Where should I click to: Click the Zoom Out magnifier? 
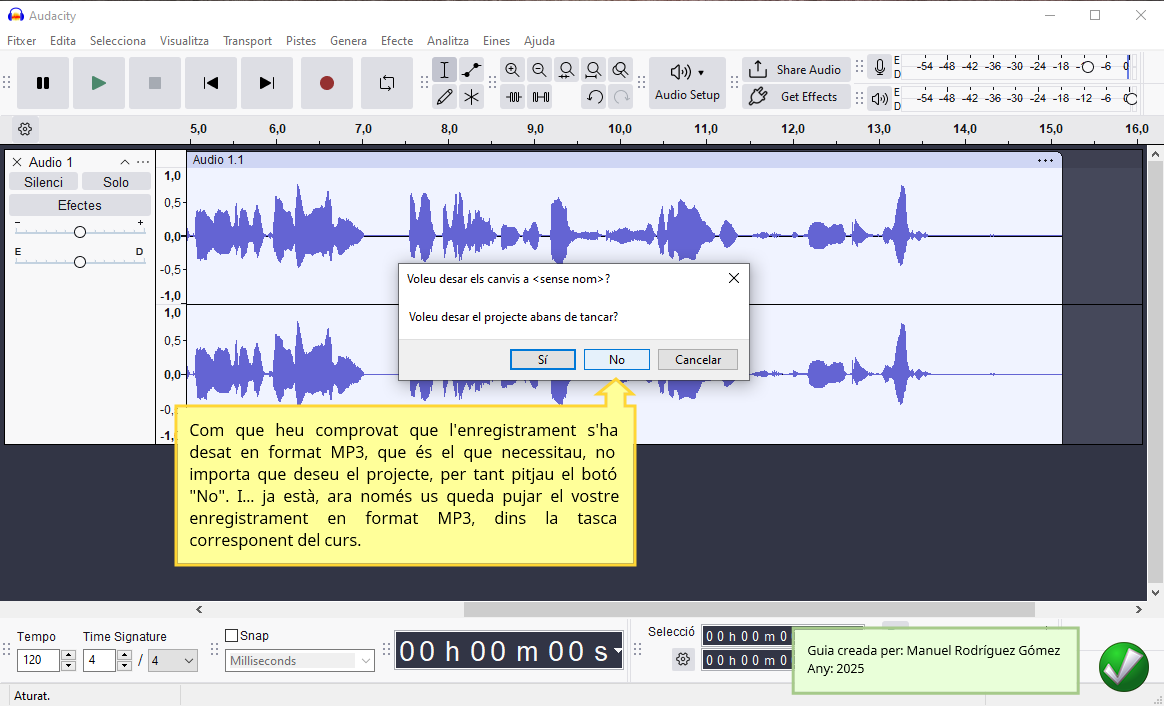pos(539,70)
